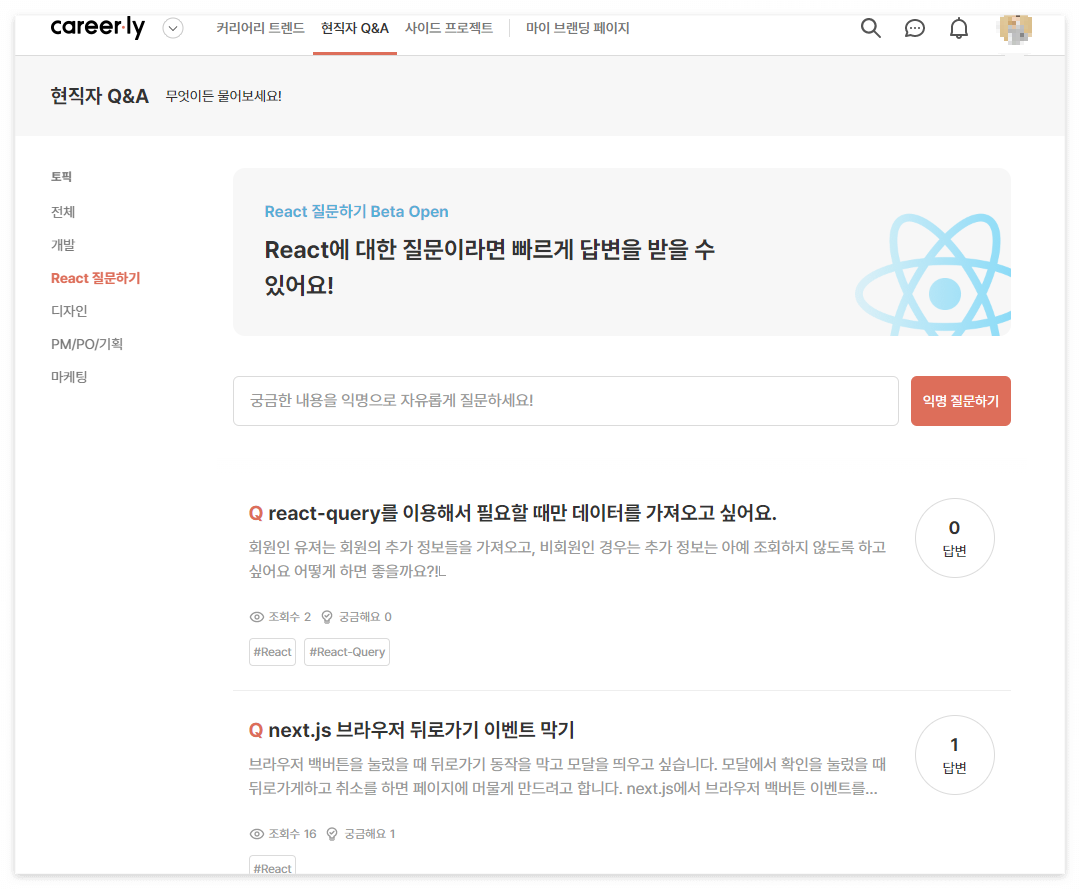The image size is (1080, 889).
Task: Click the #React-Query tag
Action: [347, 652]
